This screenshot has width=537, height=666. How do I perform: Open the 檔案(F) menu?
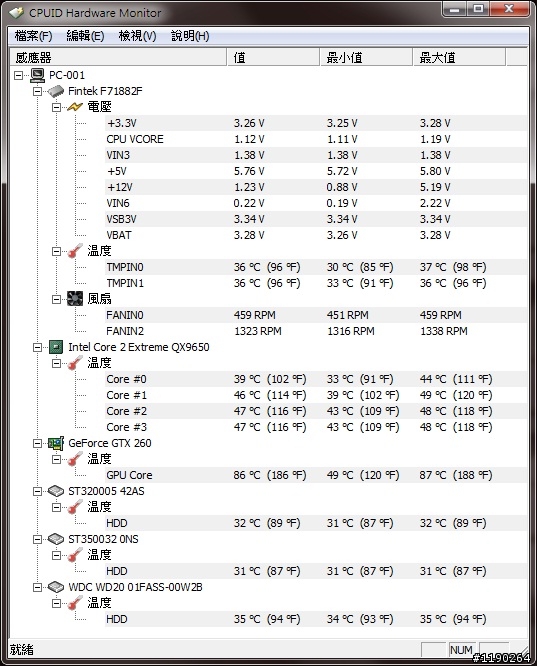(x=33, y=36)
